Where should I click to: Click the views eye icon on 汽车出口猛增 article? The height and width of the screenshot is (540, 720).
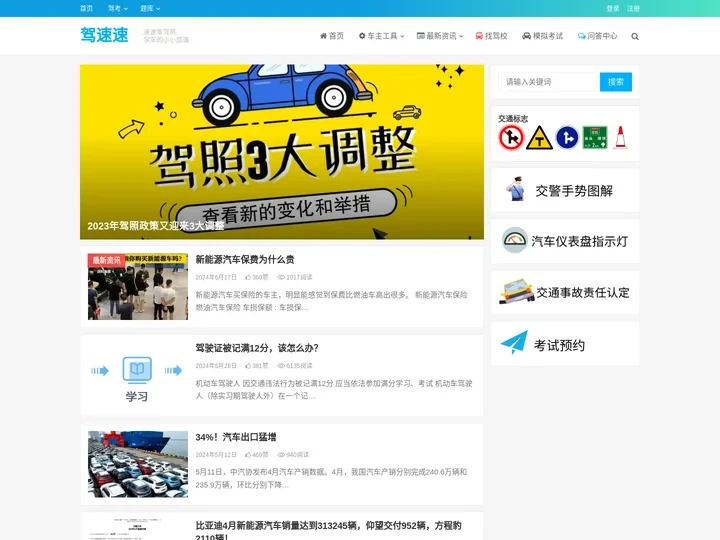coord(281,455)
